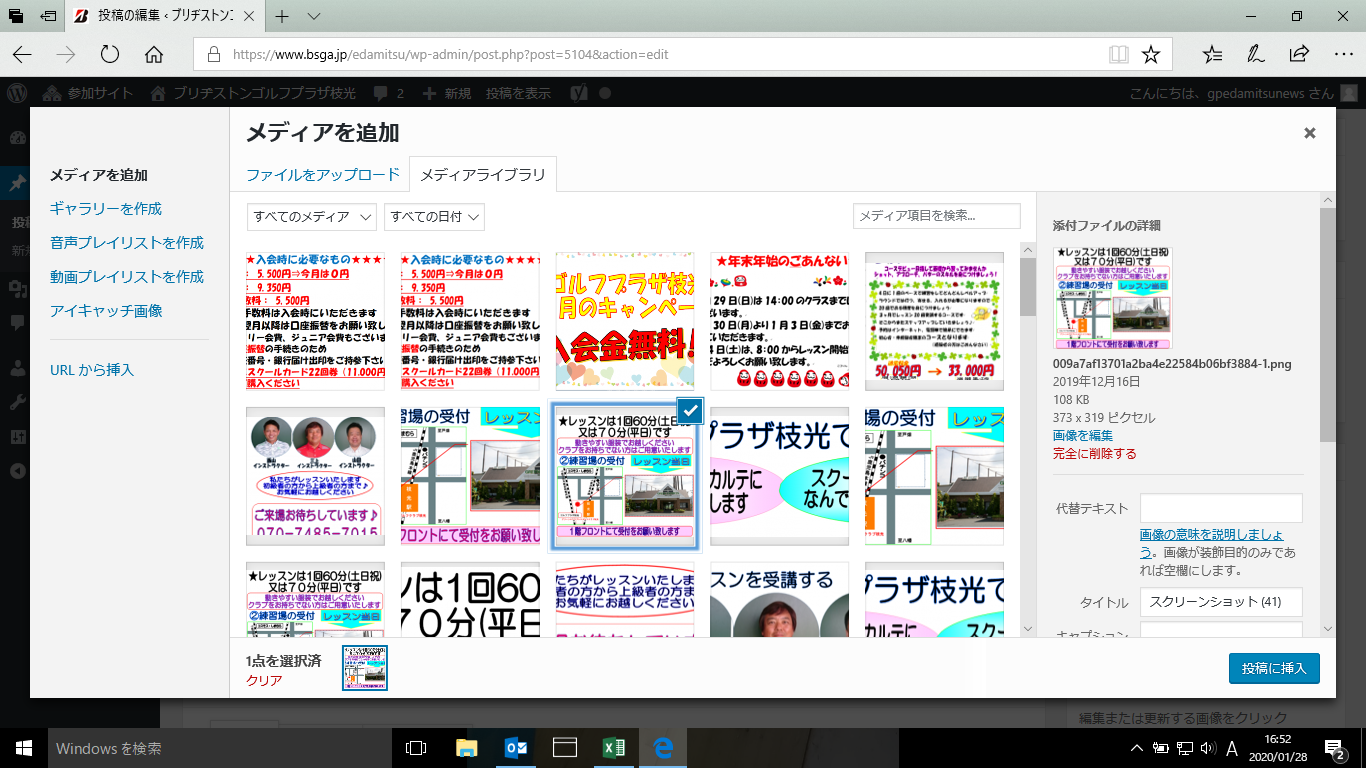Open the action center notifications icon
The height and width of the screenshot is (768, 1366).
[1335, 748]
